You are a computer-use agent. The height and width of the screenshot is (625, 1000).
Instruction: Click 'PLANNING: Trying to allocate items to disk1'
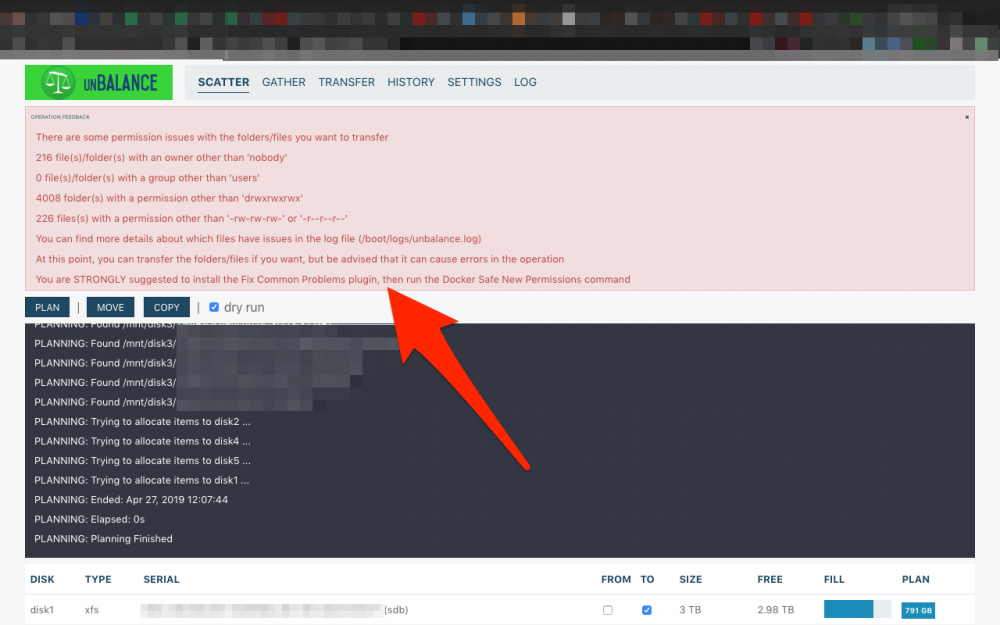142,480
